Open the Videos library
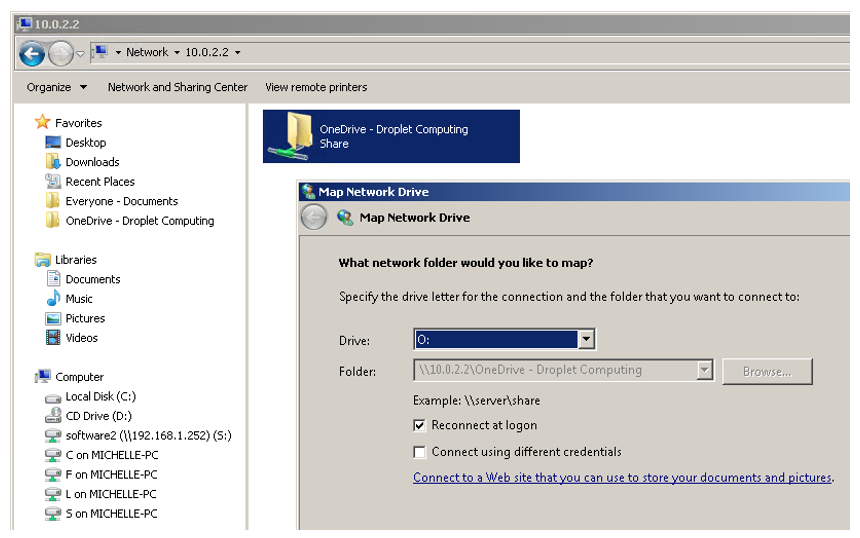This screenshot has height=538, width=860. coord(82,338)
